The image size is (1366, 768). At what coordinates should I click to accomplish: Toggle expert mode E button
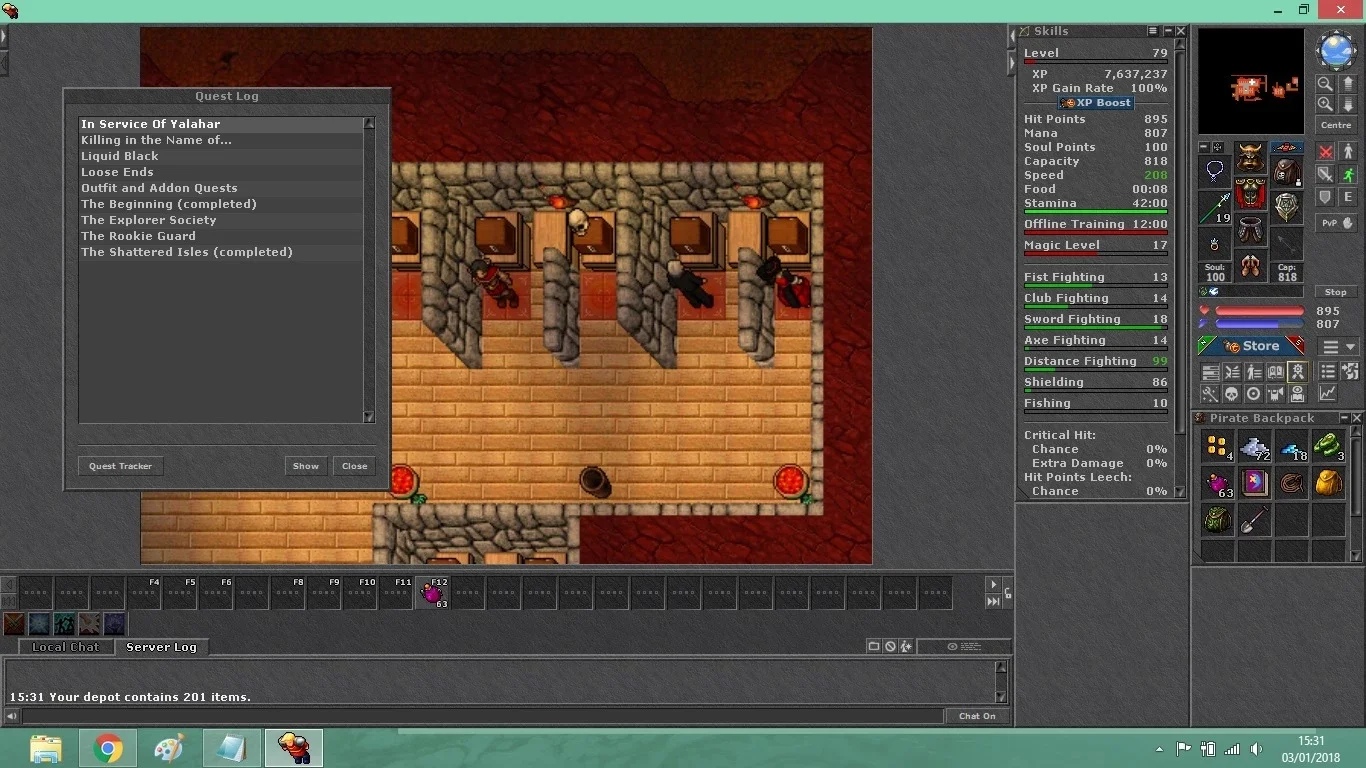[1348, 197]
